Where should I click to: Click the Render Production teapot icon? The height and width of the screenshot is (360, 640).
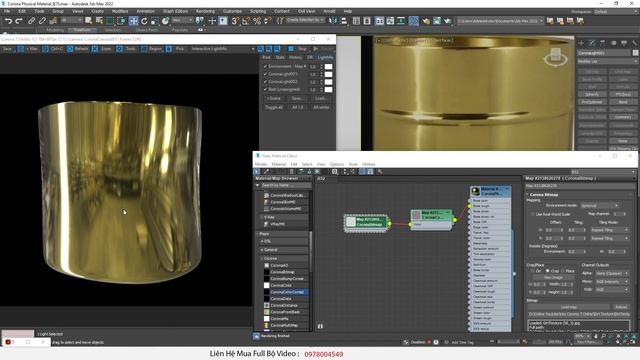[x=448, y=21]
